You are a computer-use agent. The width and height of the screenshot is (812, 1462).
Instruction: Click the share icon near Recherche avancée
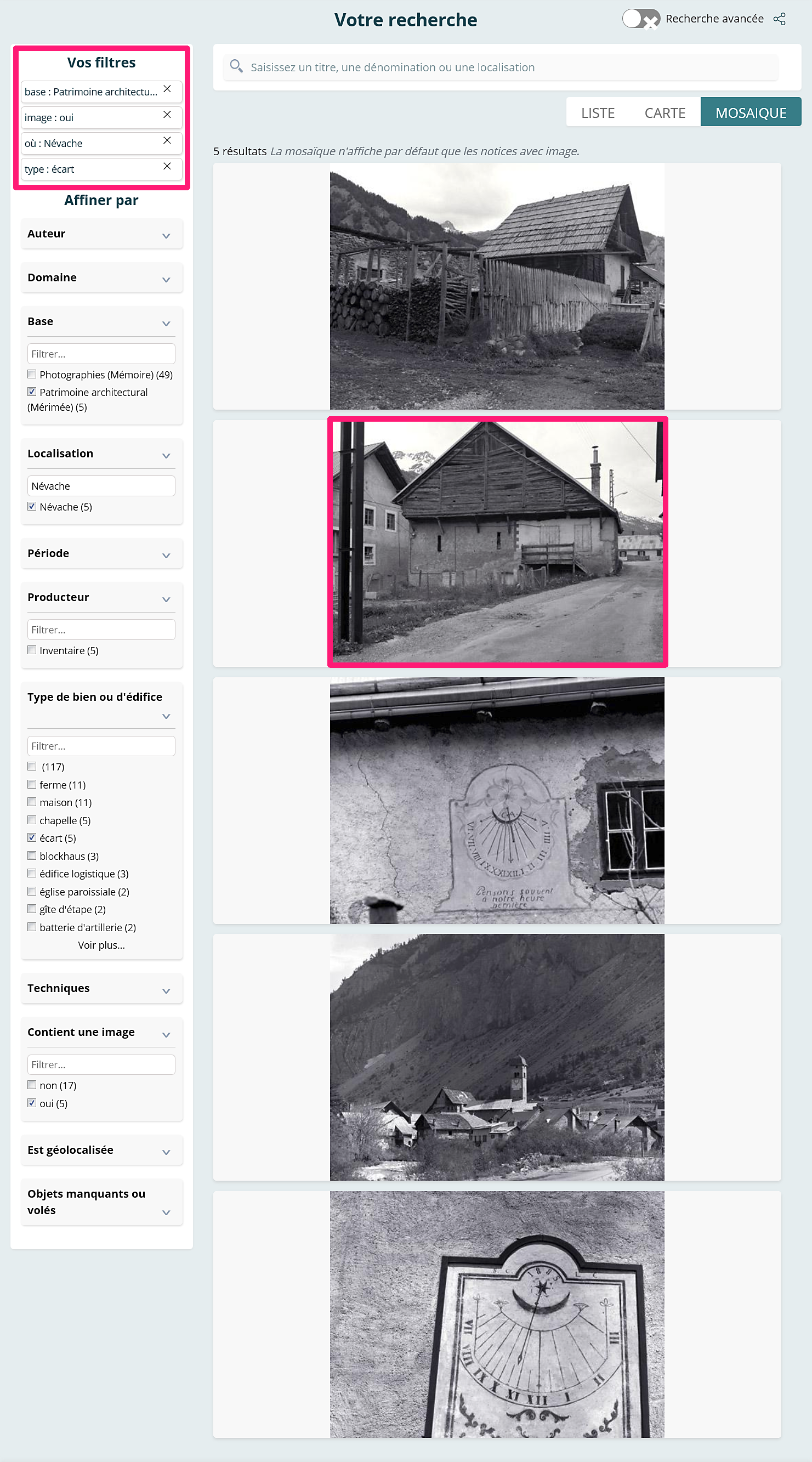click(780, 19)
